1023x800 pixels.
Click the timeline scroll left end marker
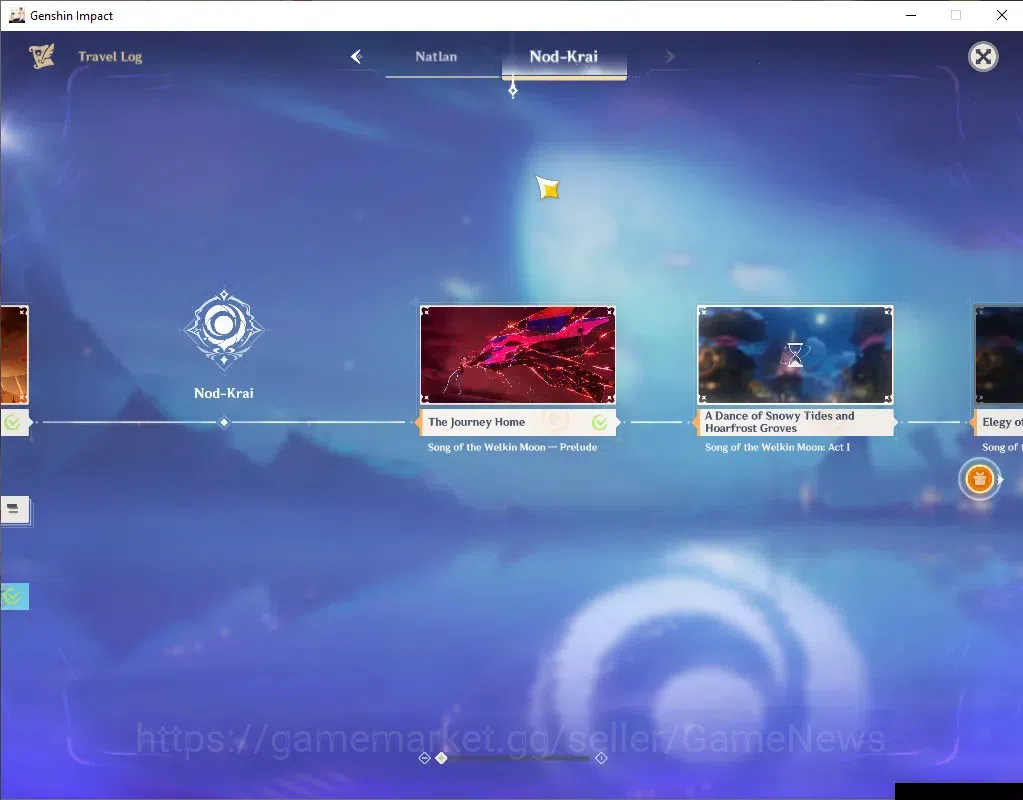pos(424,758)
